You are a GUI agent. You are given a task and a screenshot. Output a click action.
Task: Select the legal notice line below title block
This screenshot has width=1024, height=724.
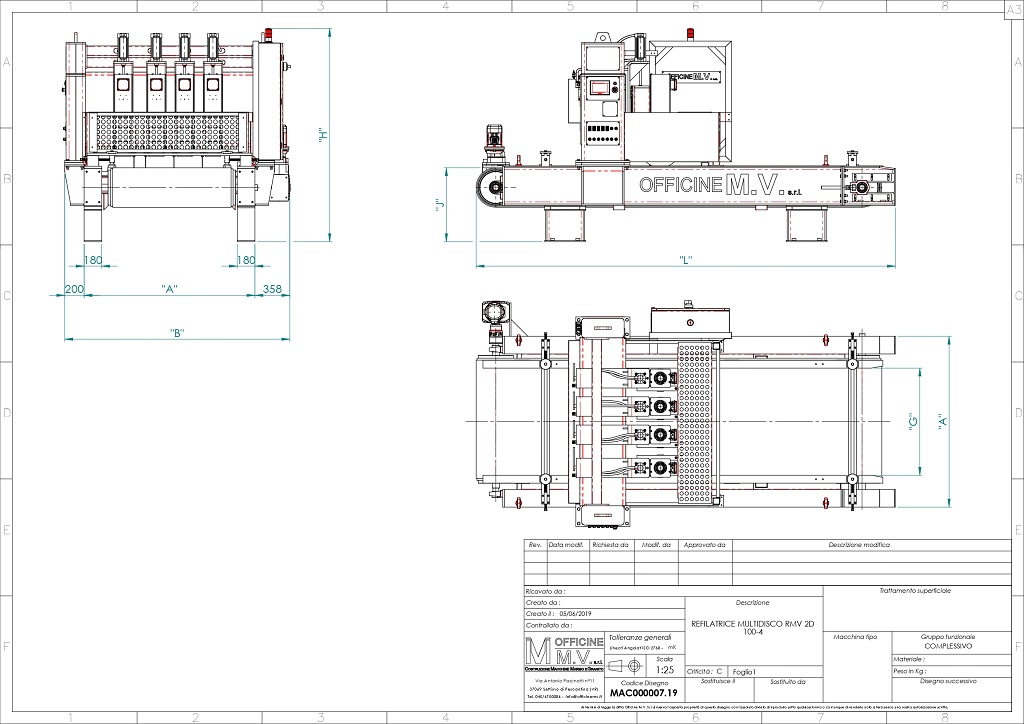[x=764, y=707]
